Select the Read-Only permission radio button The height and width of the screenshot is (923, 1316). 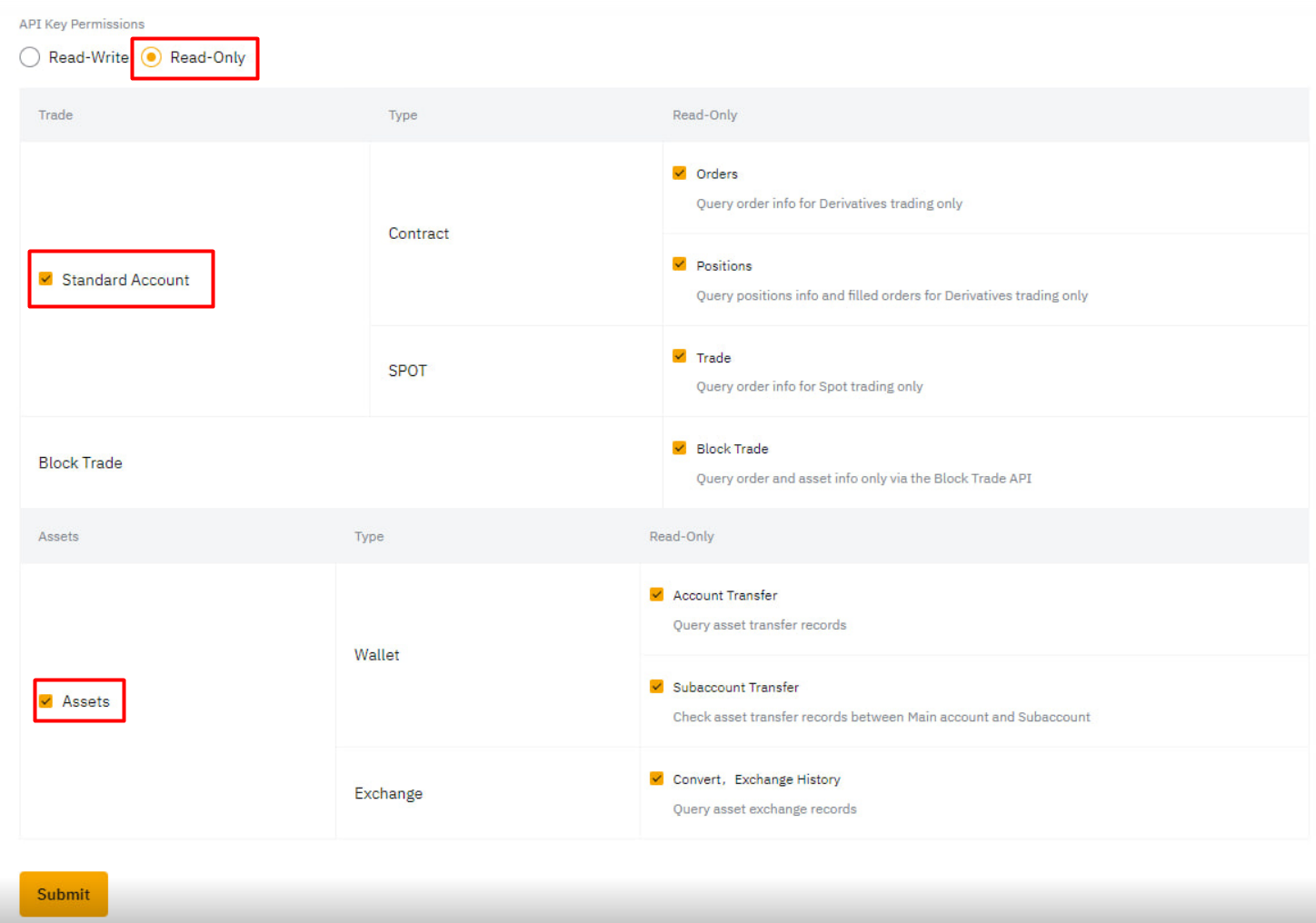[152, 57]
